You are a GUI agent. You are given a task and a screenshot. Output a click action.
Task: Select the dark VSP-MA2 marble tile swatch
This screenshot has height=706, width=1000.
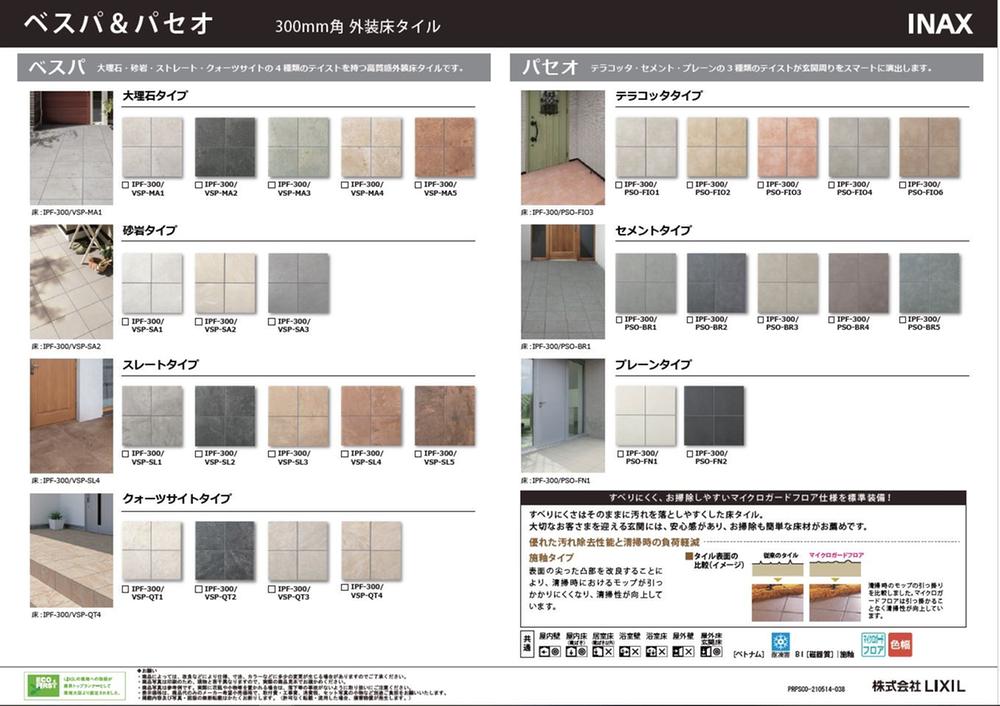[225, 147]
